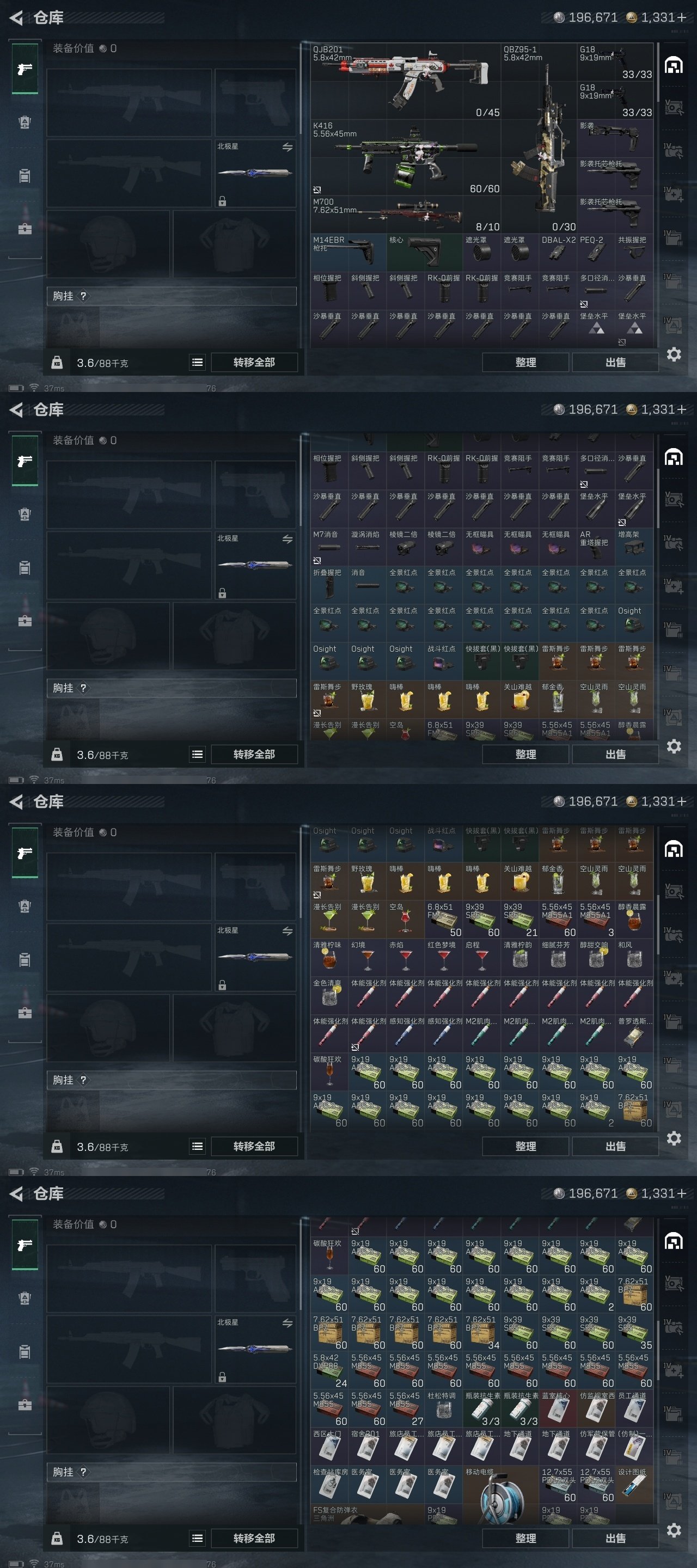Viewport: 697px width, 1568px height.
Task: Select the 红色梦境 cocktail item
Action: tap(444, 958)
